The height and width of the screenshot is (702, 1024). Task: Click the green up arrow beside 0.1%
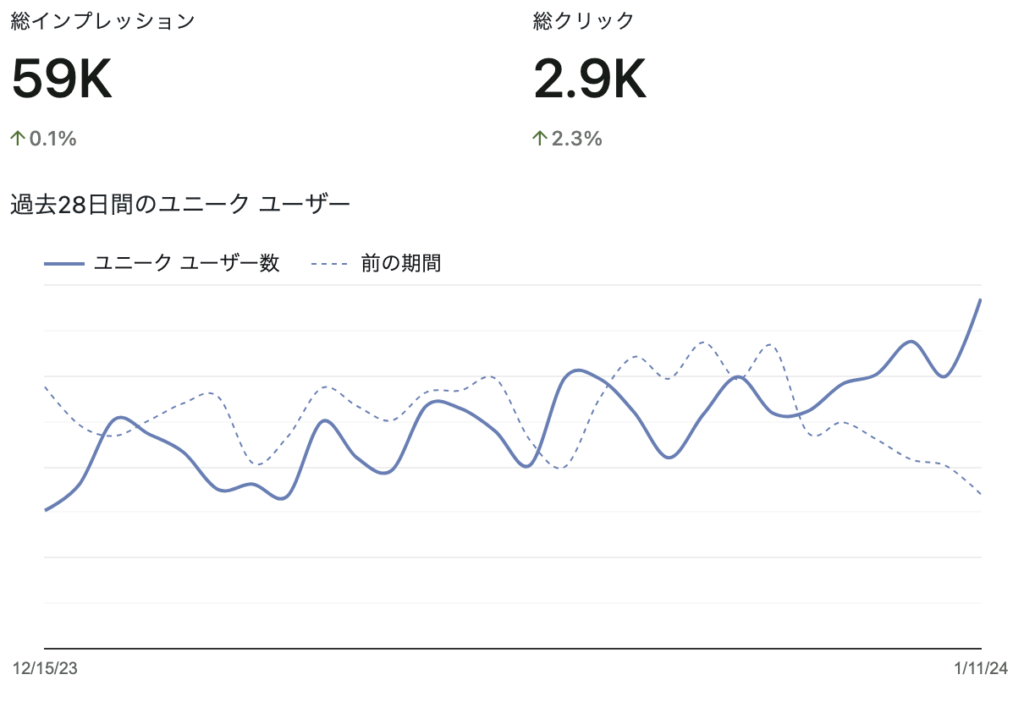(x=18, y=139)
